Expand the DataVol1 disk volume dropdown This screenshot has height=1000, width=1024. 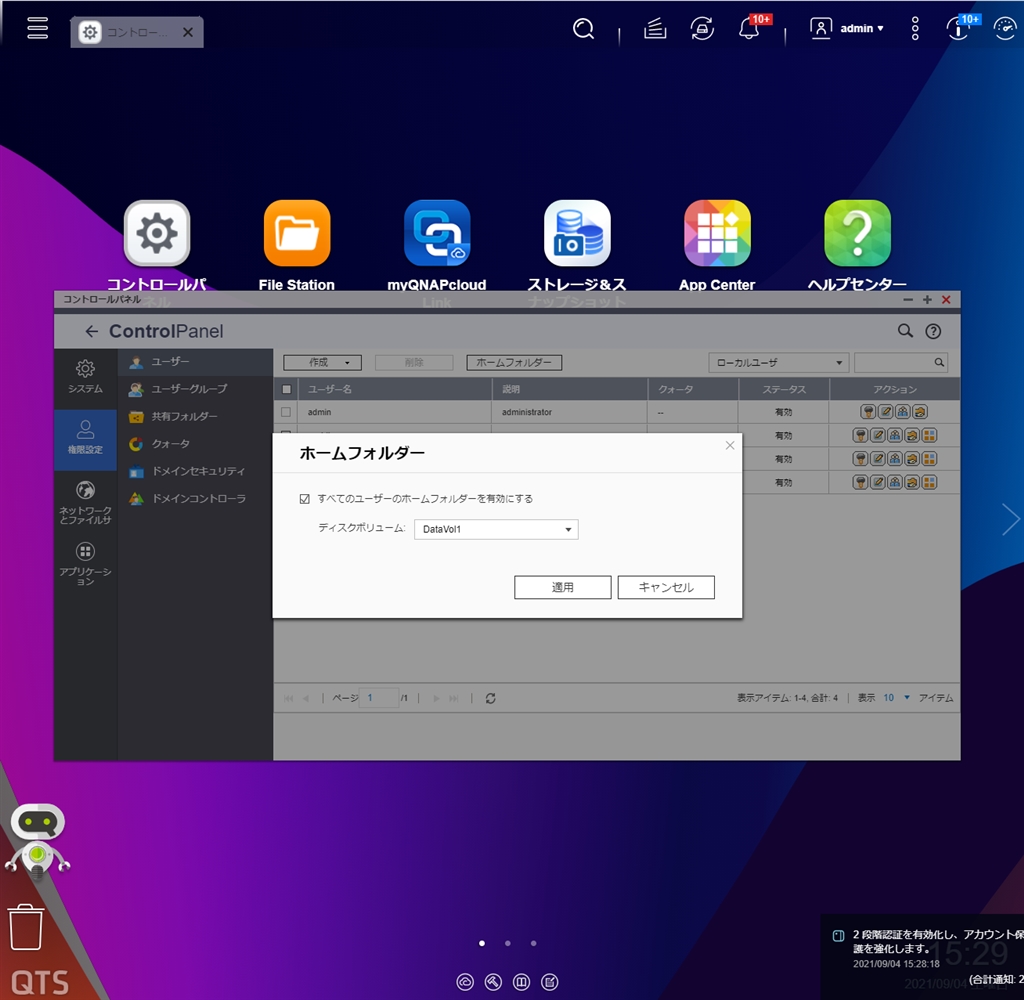496,529
